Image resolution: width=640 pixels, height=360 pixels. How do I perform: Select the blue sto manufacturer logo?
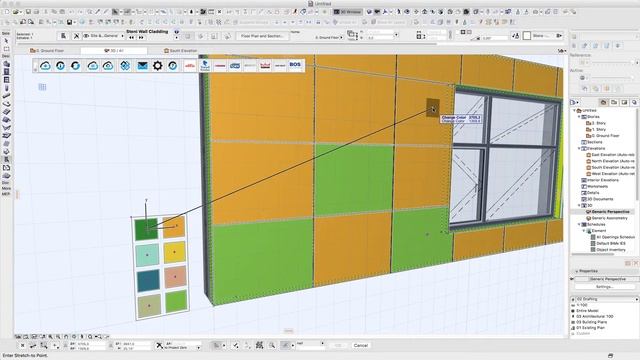pyautogui.click(x=235, y=65)
